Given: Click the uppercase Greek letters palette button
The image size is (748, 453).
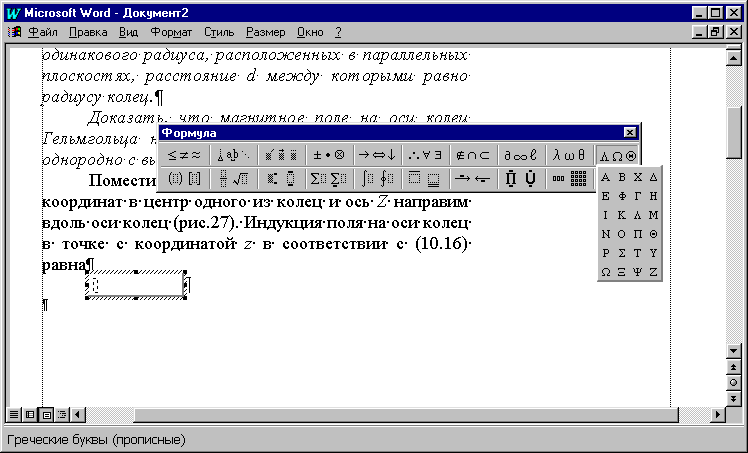Looking at the screenshot, I should [618, 155].
